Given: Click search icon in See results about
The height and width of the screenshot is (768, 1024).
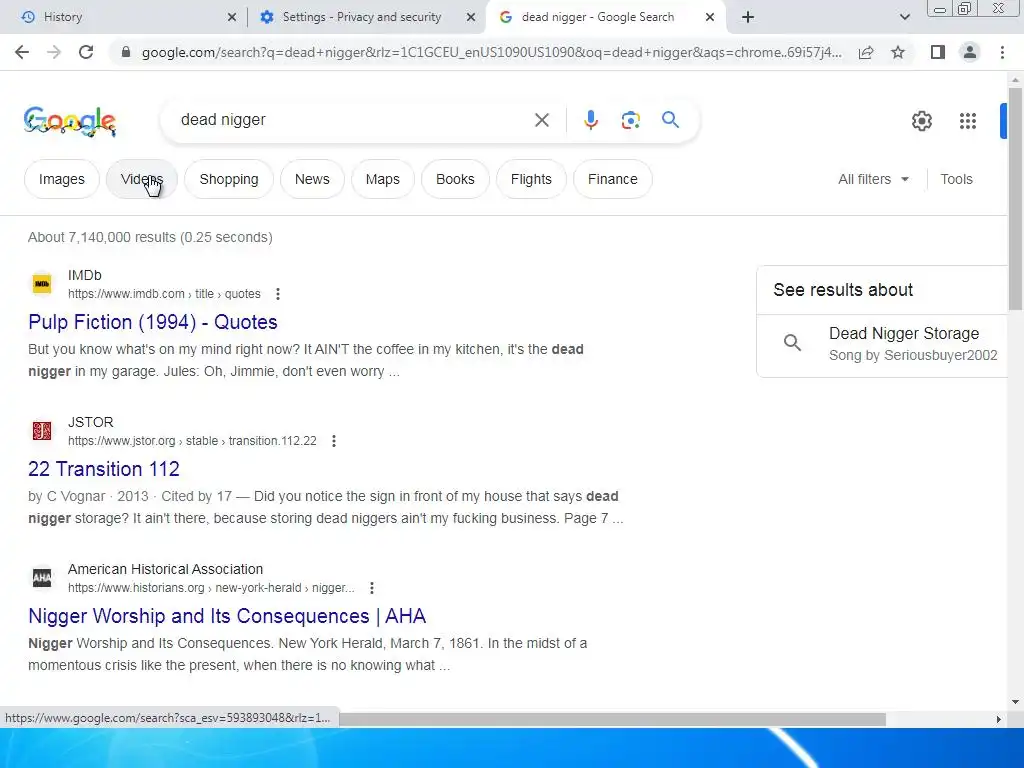Looking at the screenshot, I should [x=792, y=343].
